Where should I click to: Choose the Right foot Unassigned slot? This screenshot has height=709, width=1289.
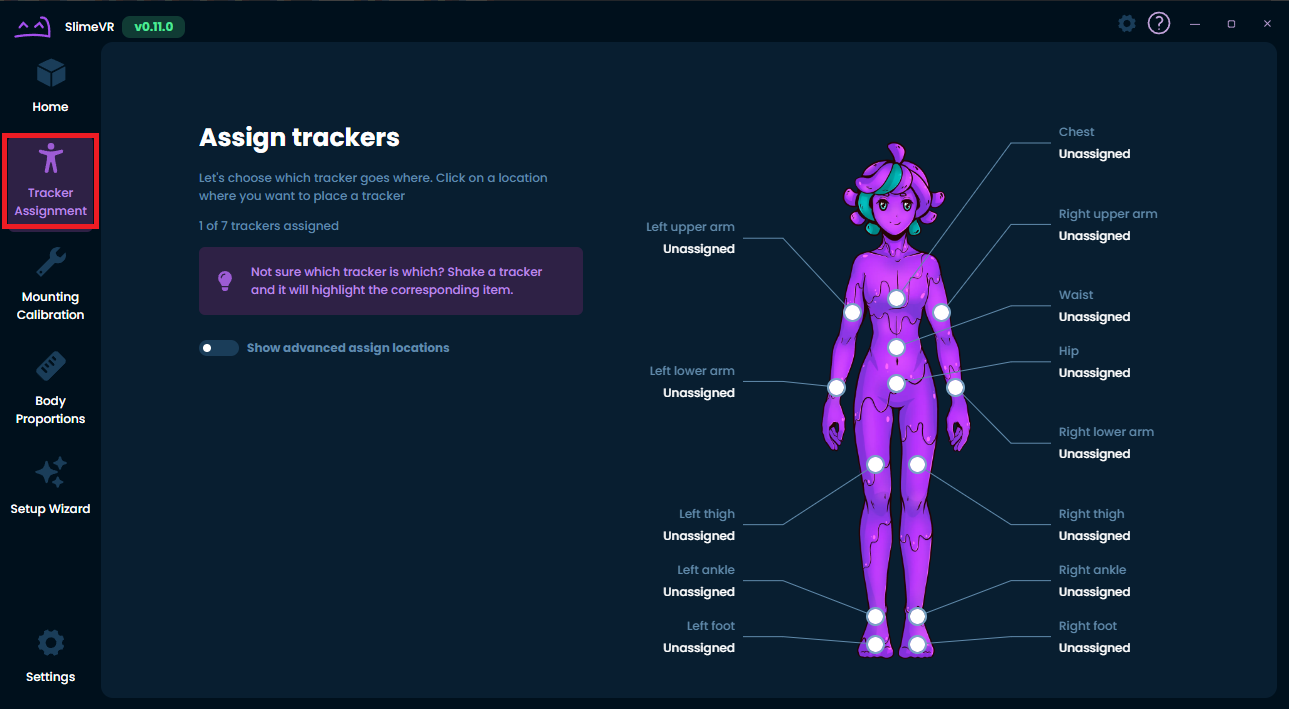point(1093,647)
